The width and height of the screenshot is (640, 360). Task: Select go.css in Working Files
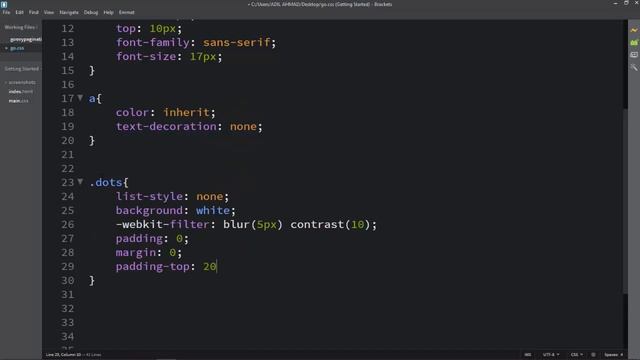(x=17, y=48)
